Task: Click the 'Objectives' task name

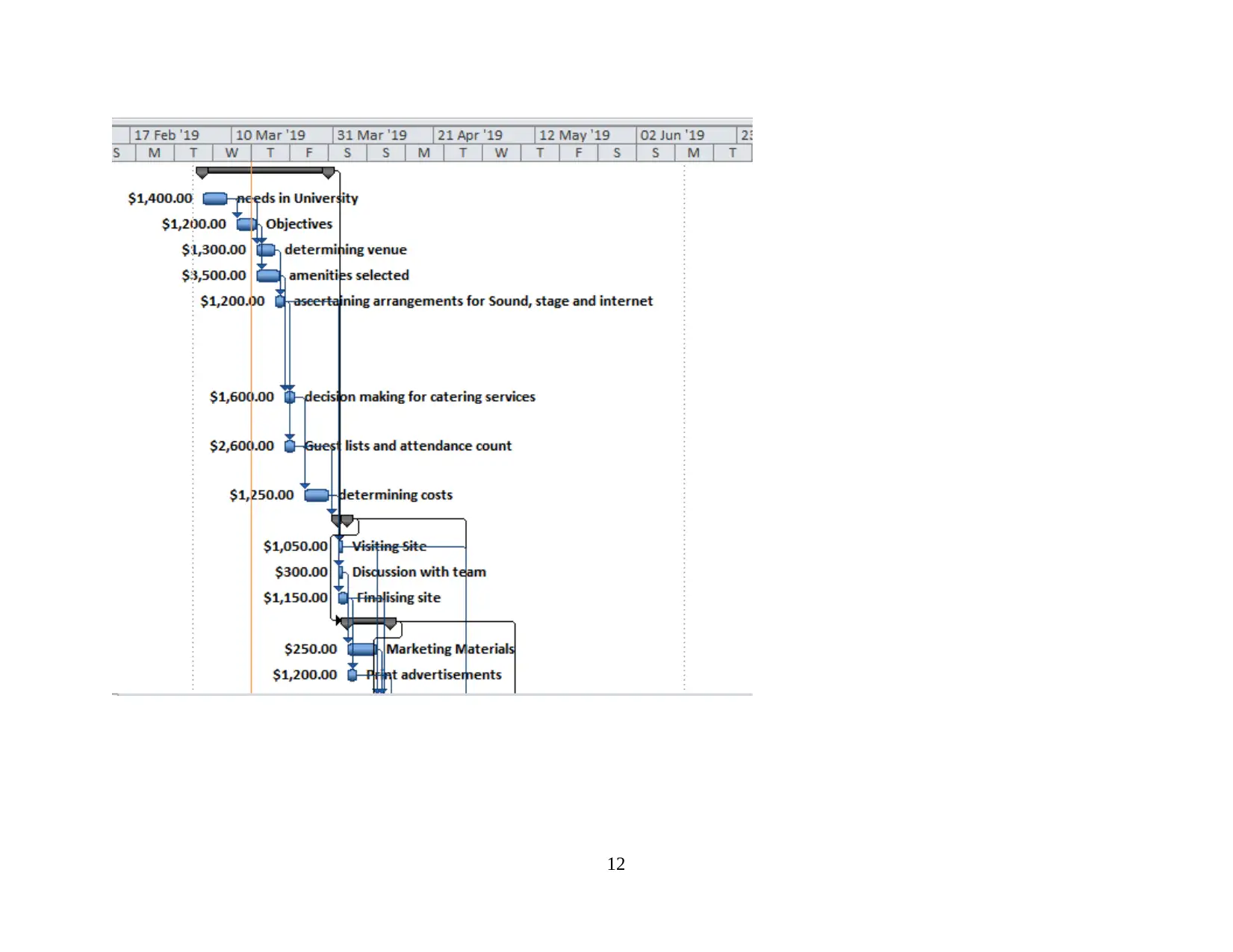Action: [x=299, y=224]
